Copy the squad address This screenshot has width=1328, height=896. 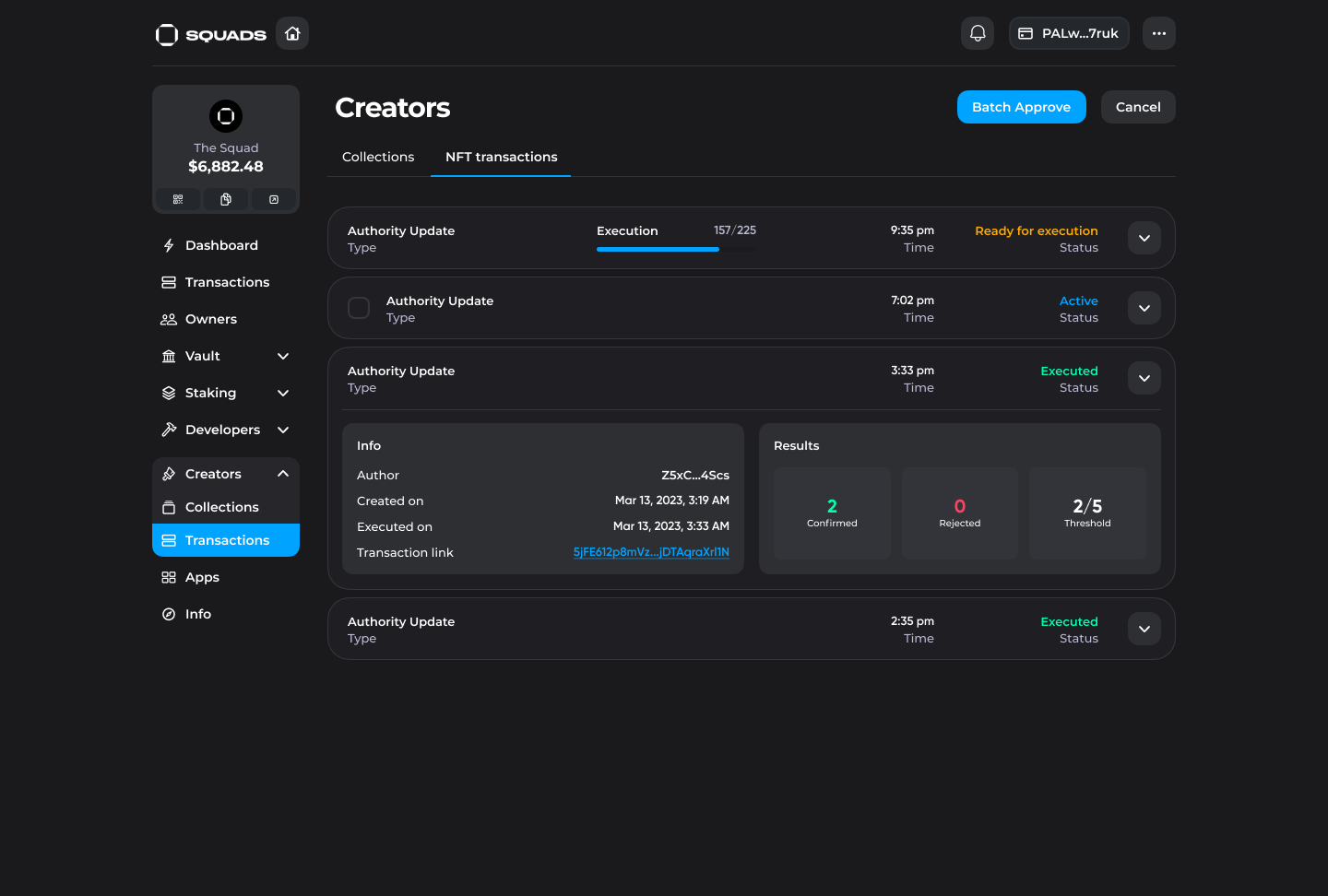[x=226, y=199]
